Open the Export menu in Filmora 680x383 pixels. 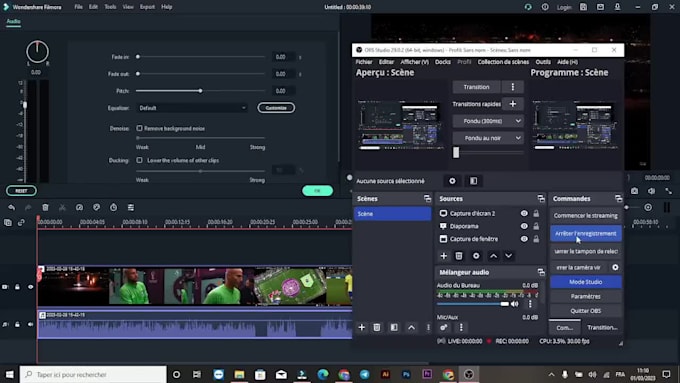[147, 7]
